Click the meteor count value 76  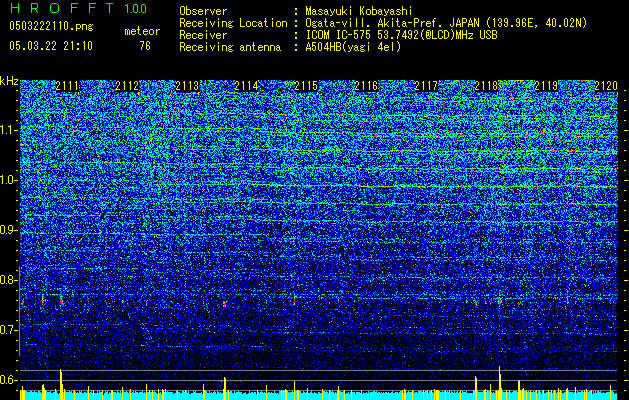[145, 46]
